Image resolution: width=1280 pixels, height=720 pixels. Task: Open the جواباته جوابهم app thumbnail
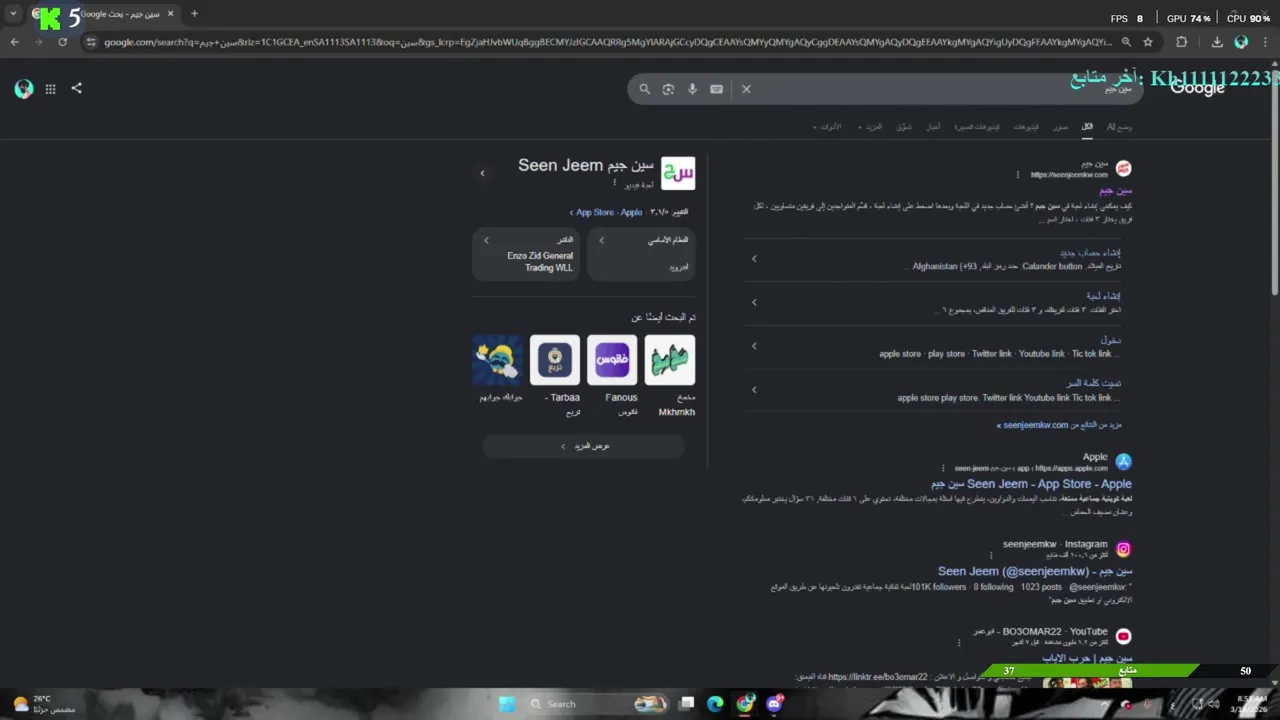[498, 359]
